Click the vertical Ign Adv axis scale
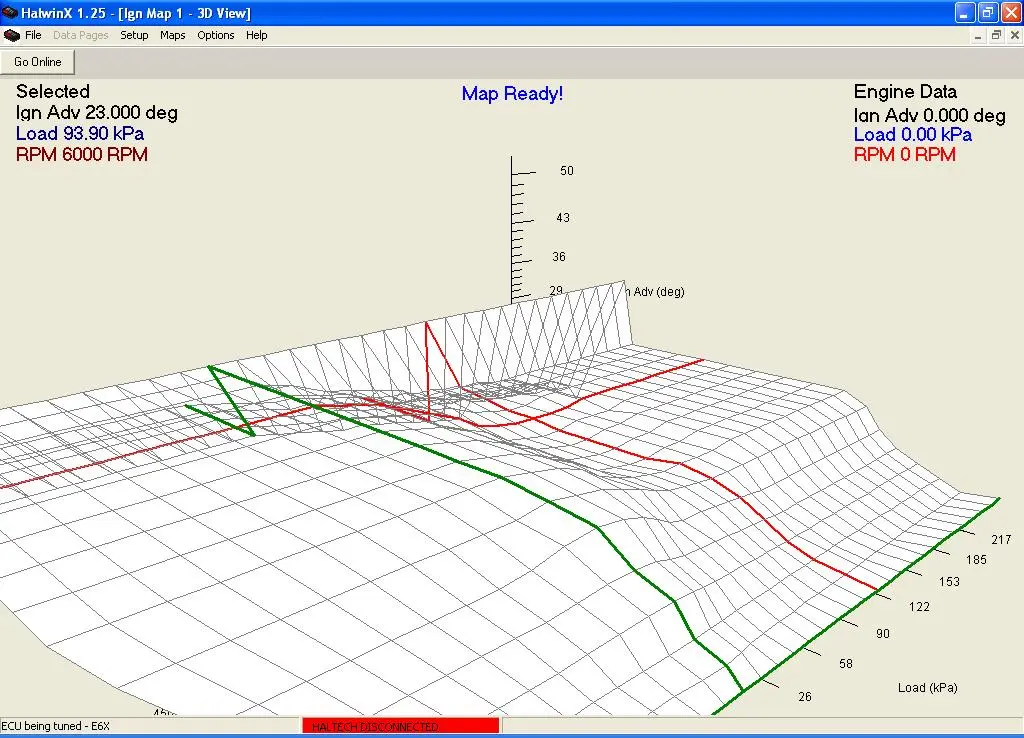 pos(513,230)
